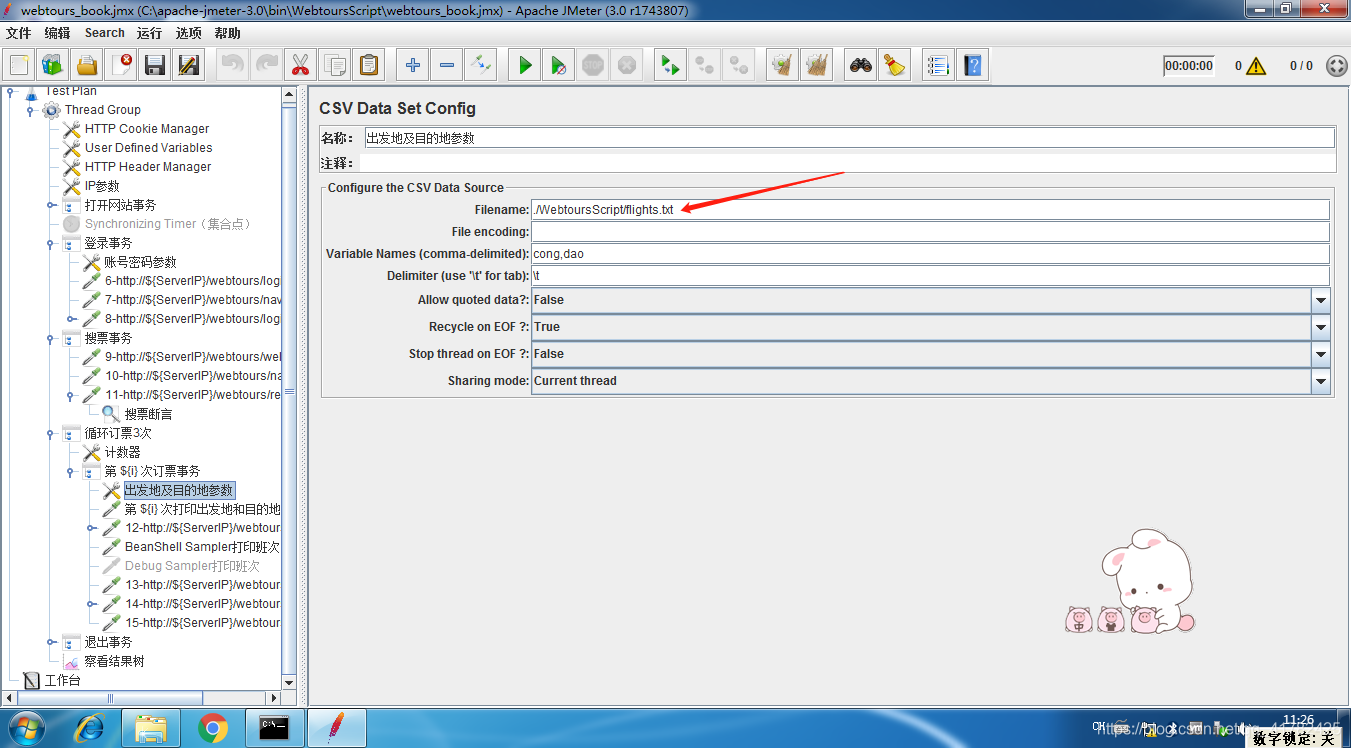Select the 工作台 workbench item
Image resolution: width=1351 pixels, height=748 pixels.
click(62, 680)
